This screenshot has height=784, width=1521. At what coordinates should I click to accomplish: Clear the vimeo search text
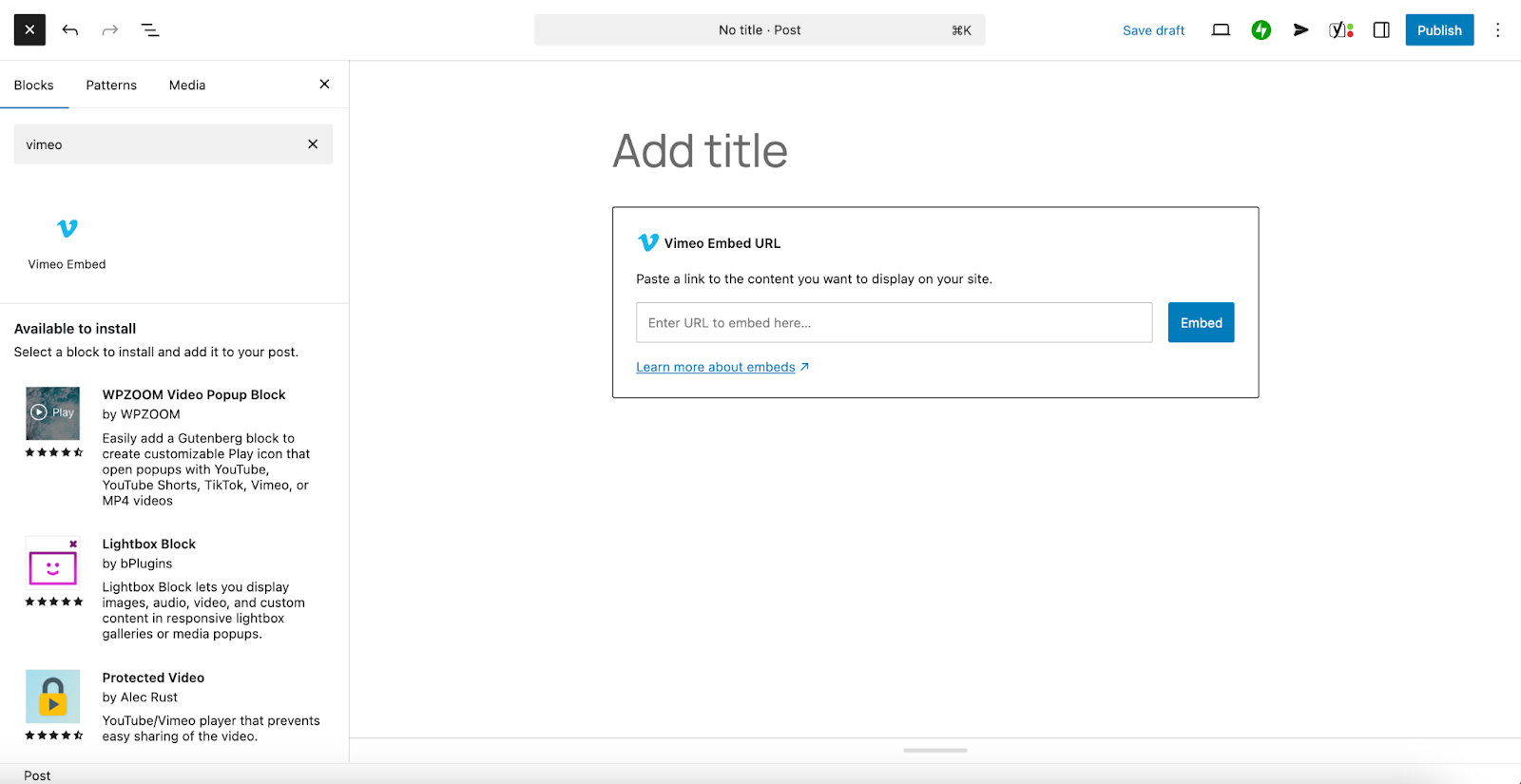click(x=313, y=144)
